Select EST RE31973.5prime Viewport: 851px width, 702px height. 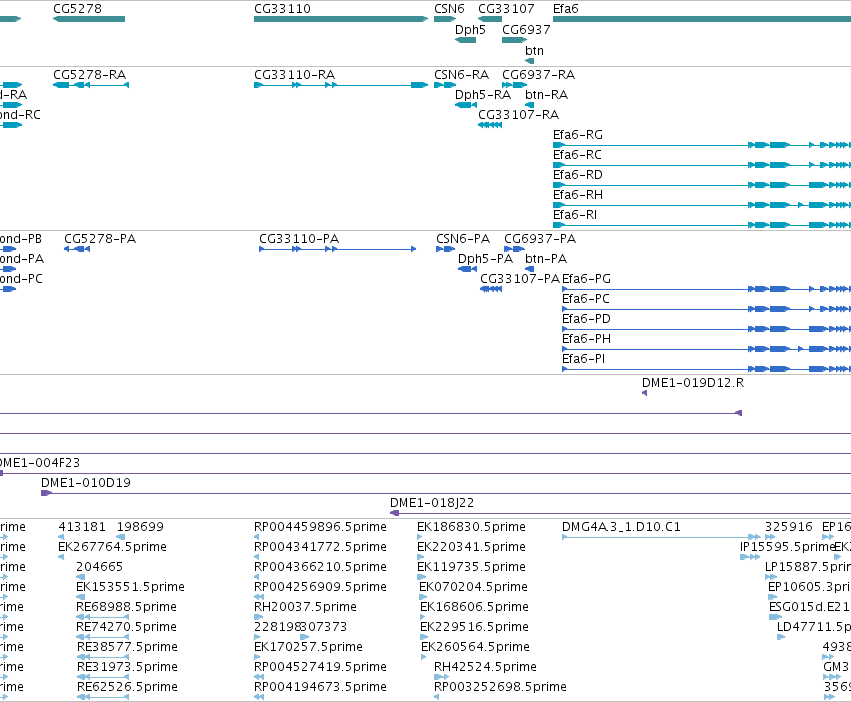(103, 677)
